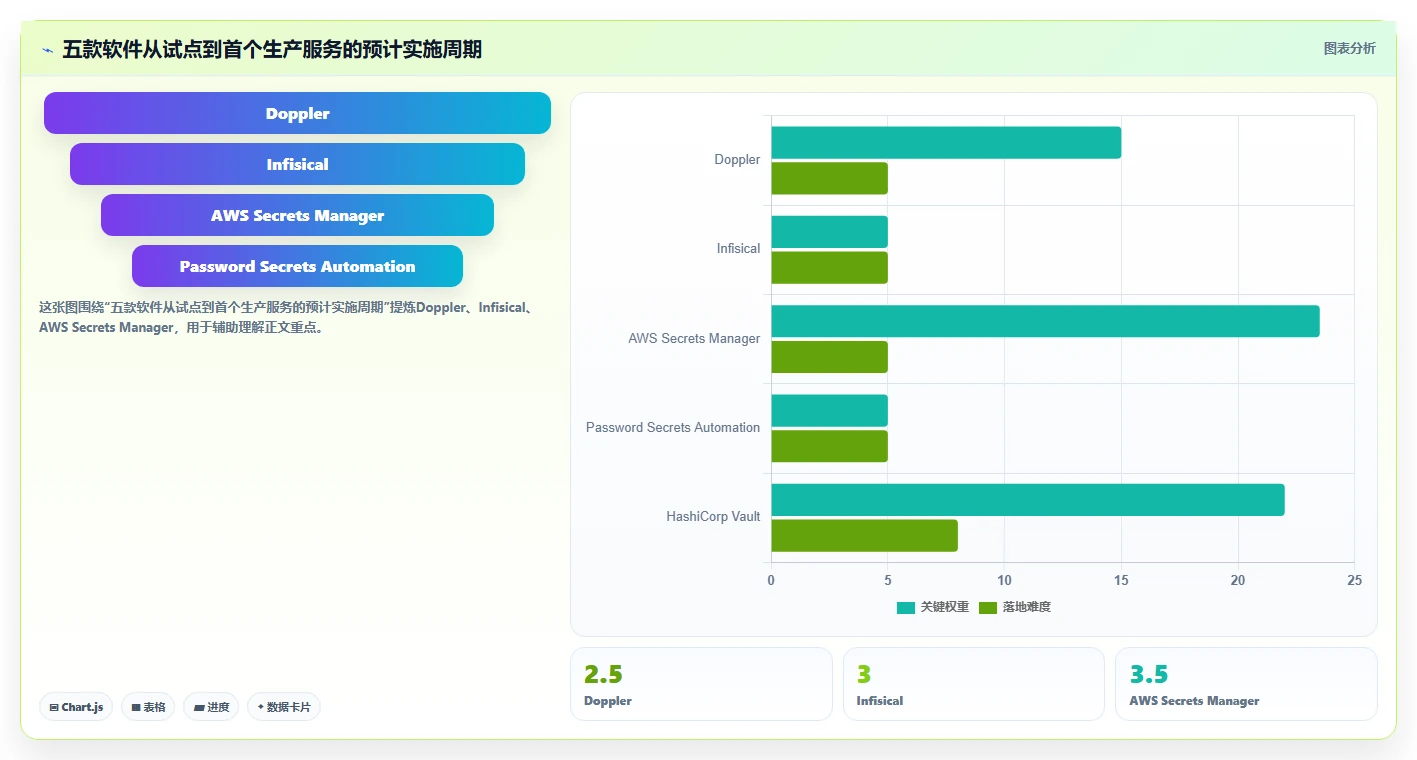The height and width of the screenshot is (760, 1417).
Task: Toggle the 关键权重 legend swatch
Action: pos(906,607)
